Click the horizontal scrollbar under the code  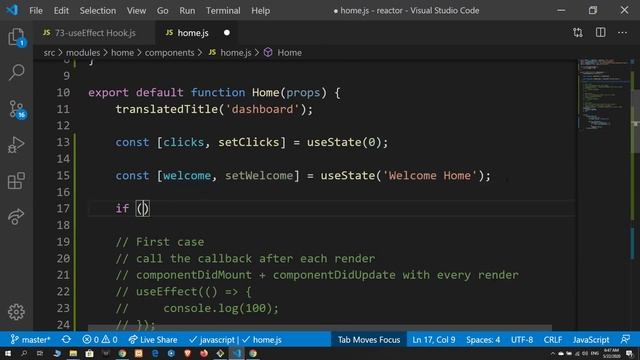click(x=320, y=327)
